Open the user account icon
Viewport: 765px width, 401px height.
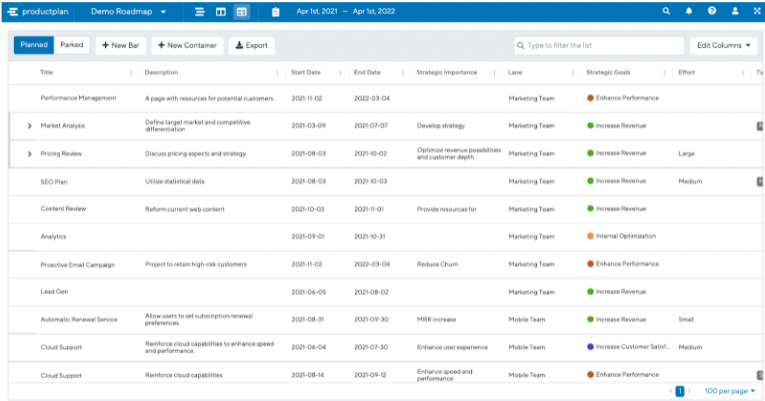(x=735, y=11)
